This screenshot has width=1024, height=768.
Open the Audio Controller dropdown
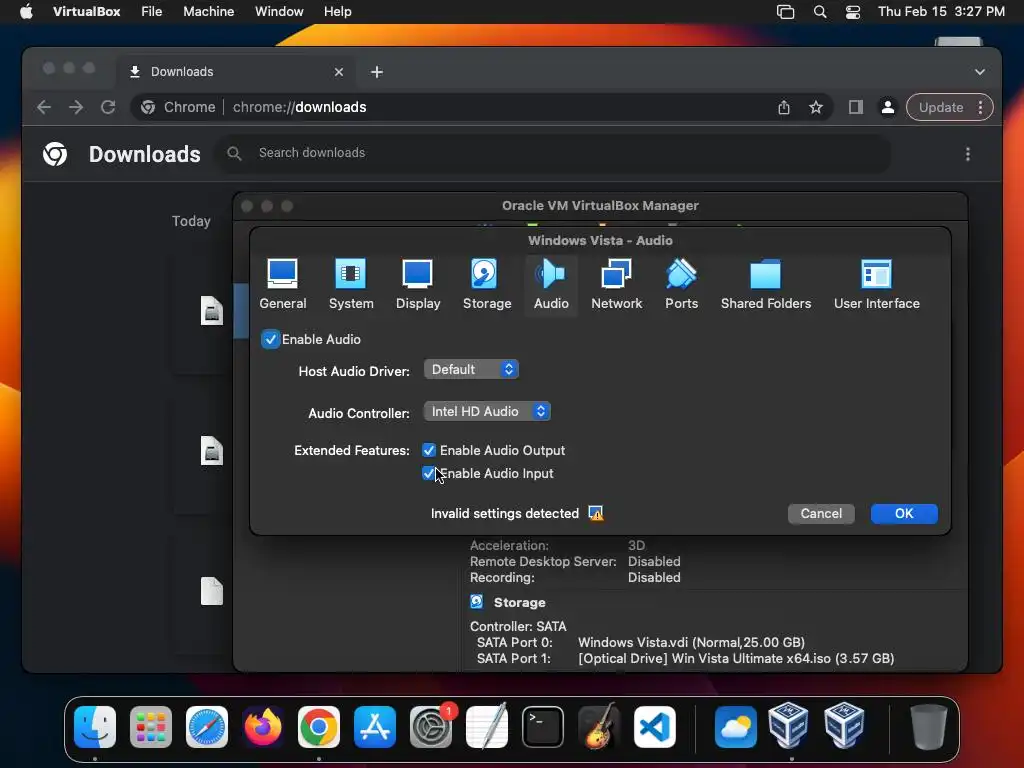pos(487,411)
